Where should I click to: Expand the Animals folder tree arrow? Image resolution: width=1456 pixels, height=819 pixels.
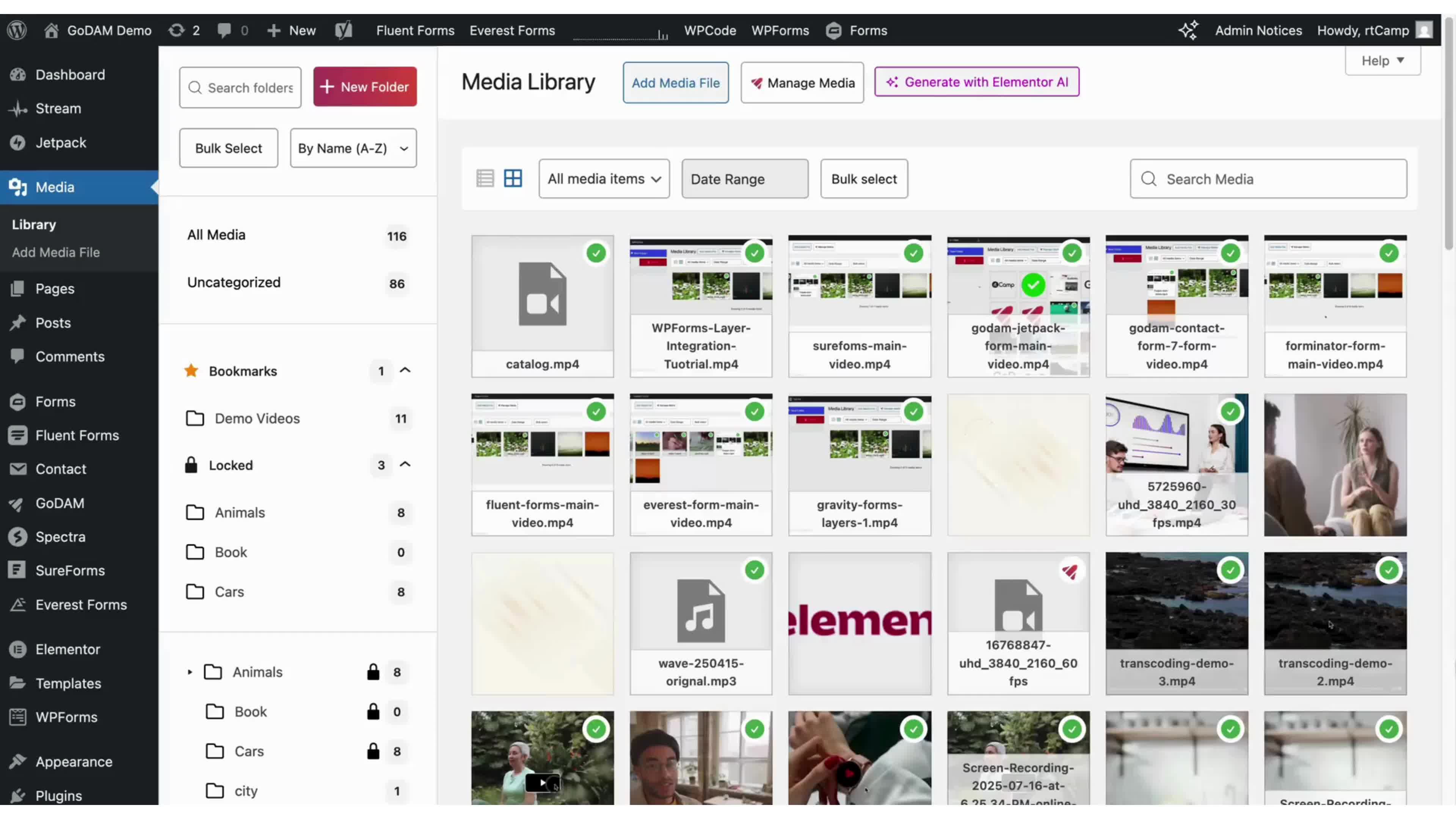pos(190,672)
